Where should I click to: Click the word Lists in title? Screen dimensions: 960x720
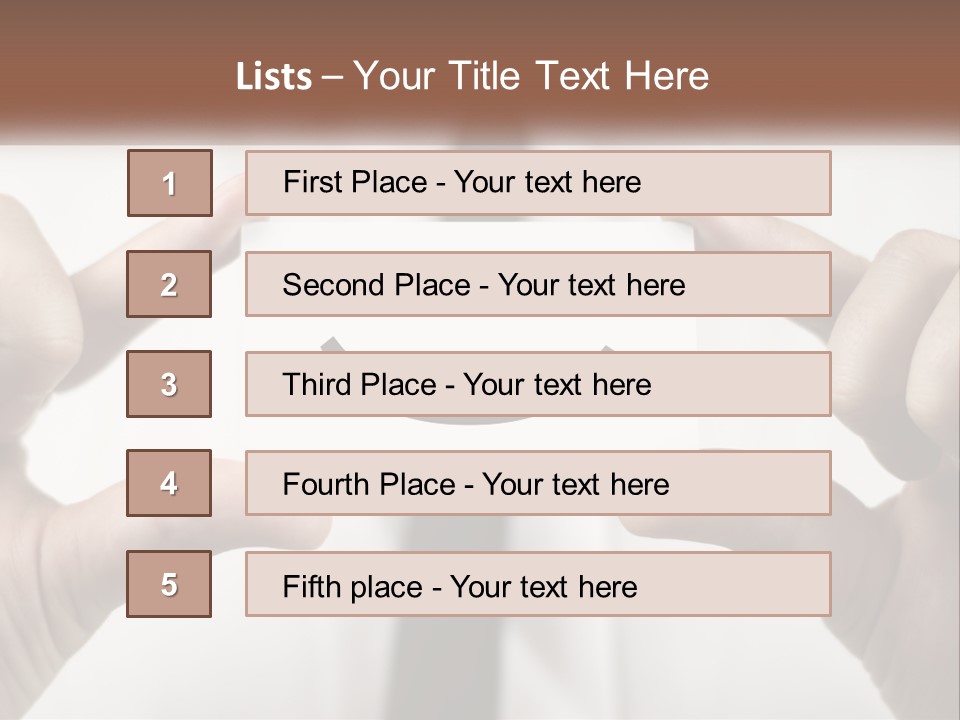tap(274, 77)
